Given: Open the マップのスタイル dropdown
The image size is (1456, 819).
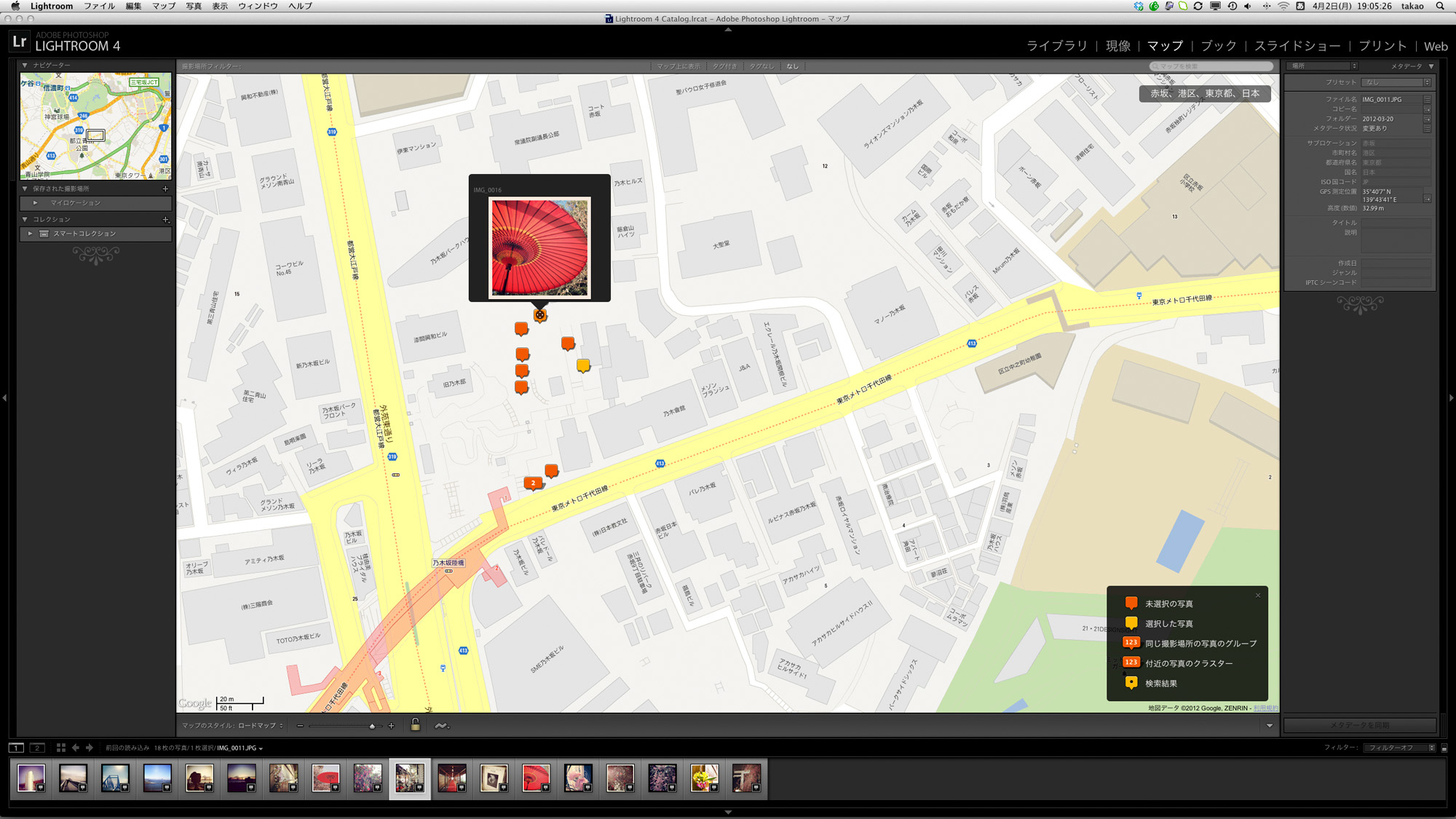Looking at the screenshot, I should click(260, 726).
